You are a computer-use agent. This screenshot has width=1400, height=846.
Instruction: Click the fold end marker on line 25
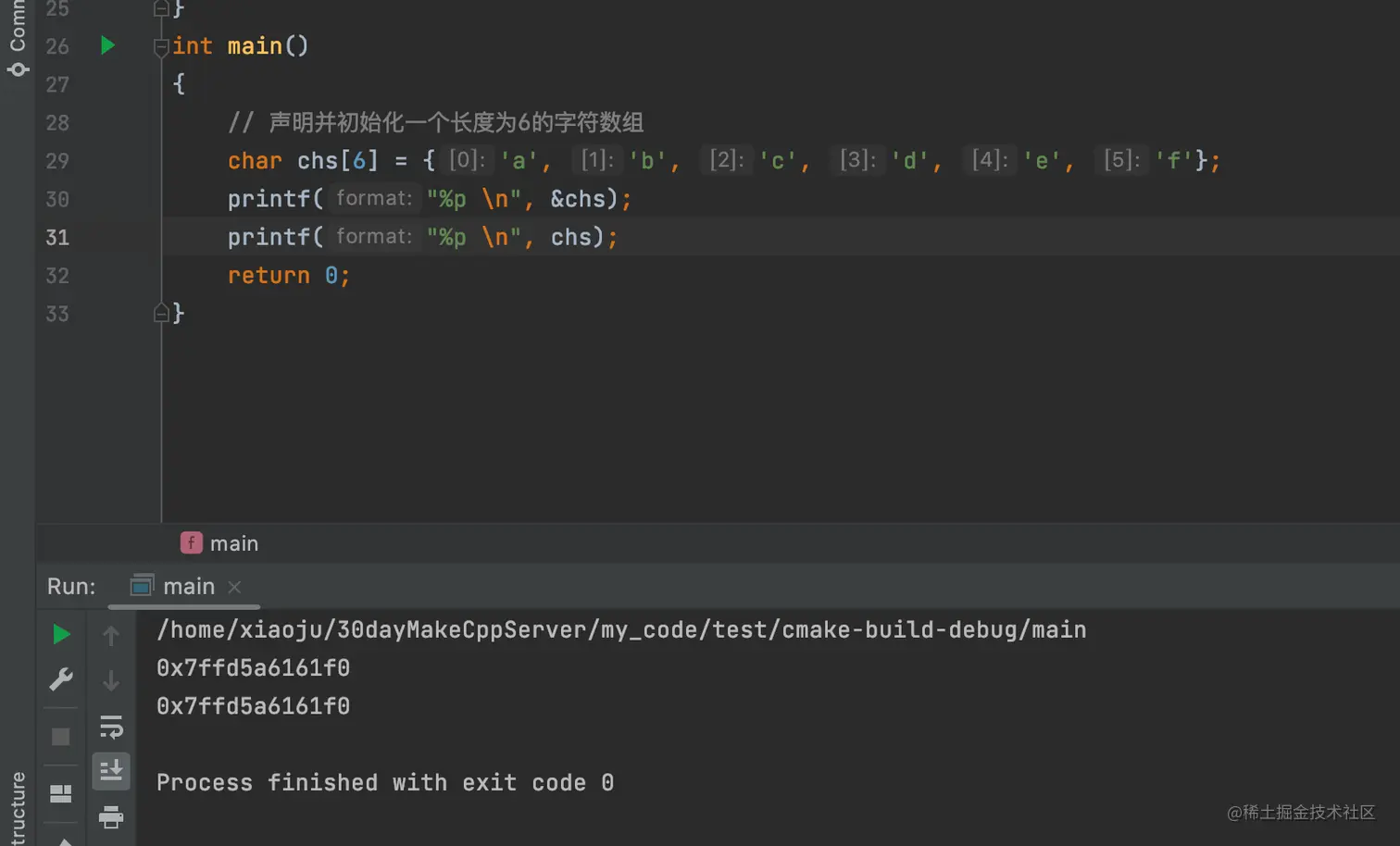click(161, 8)
